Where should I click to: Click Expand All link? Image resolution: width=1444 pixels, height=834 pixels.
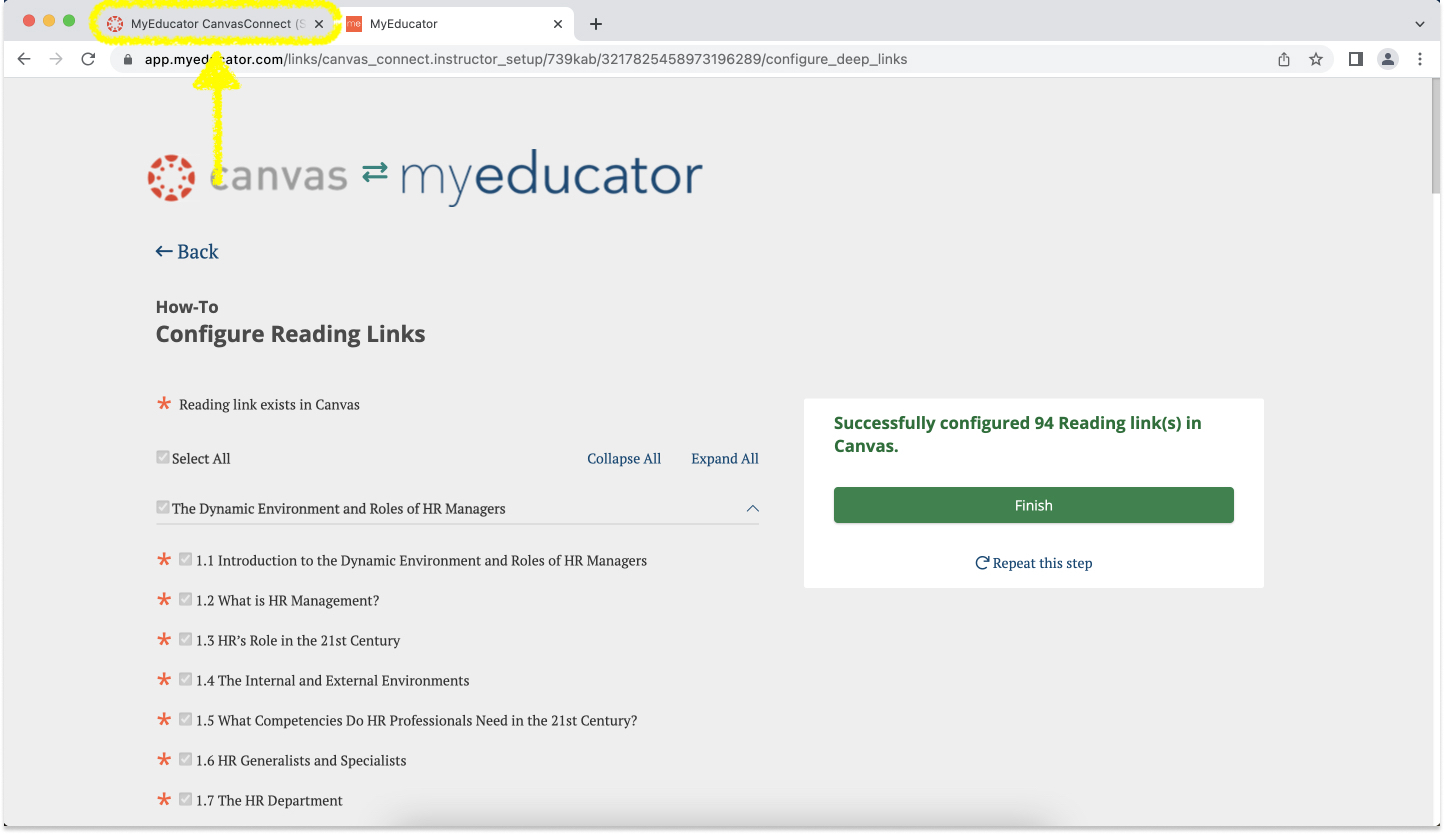point(725,459)
